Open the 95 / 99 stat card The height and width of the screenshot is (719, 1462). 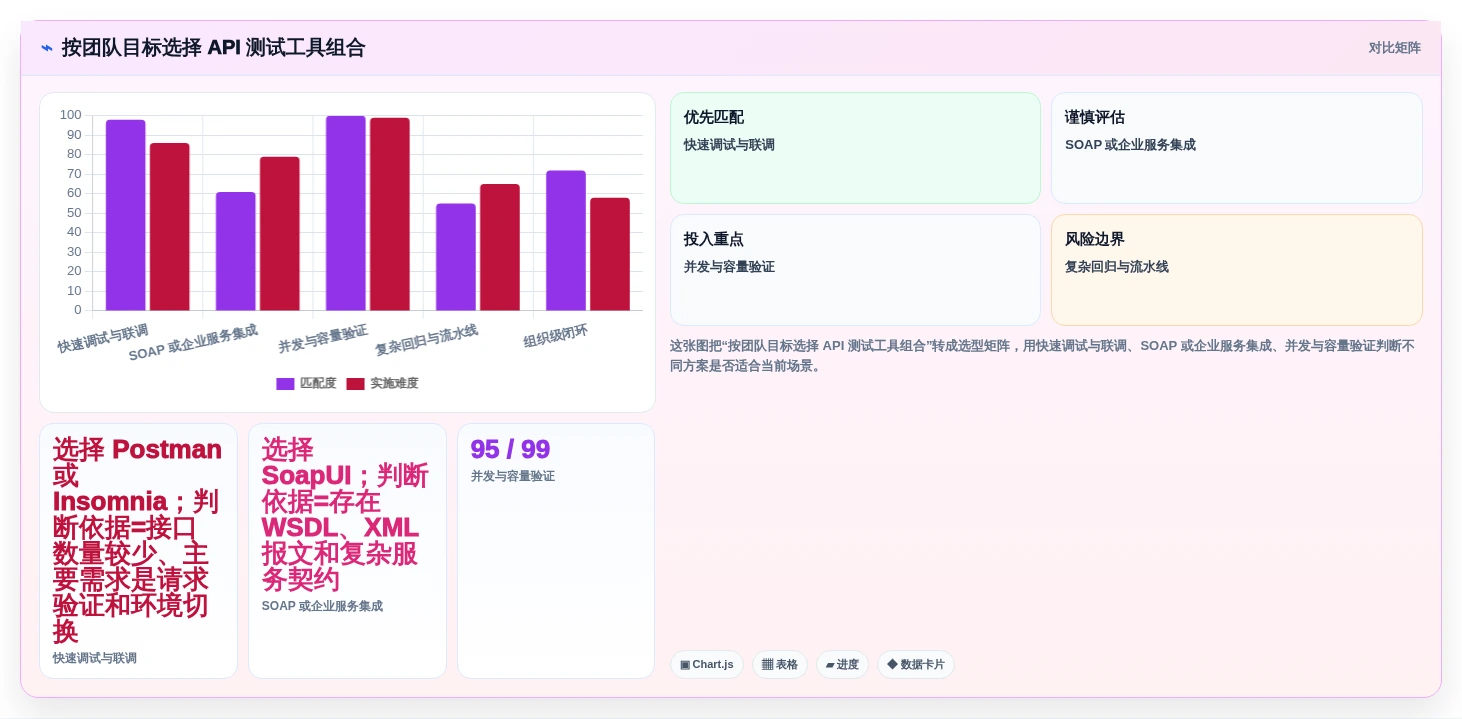pyautogui.click(x=556, y=551)
